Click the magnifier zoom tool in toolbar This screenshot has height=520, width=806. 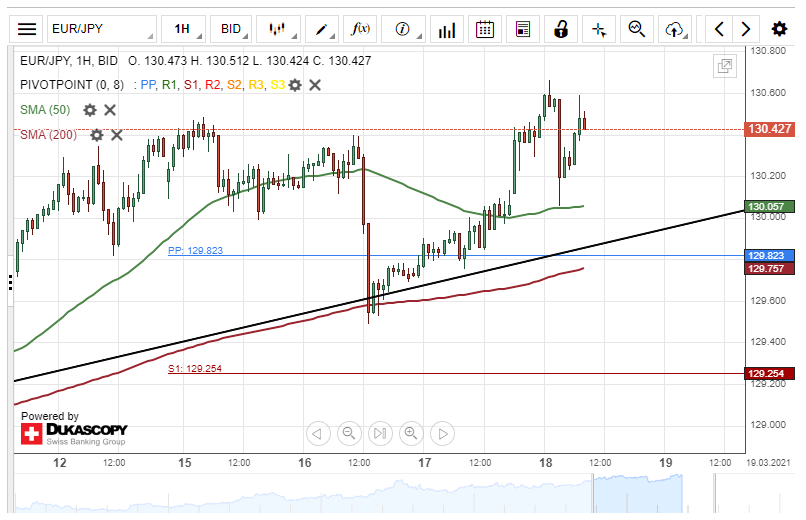(x=636, y=29)
